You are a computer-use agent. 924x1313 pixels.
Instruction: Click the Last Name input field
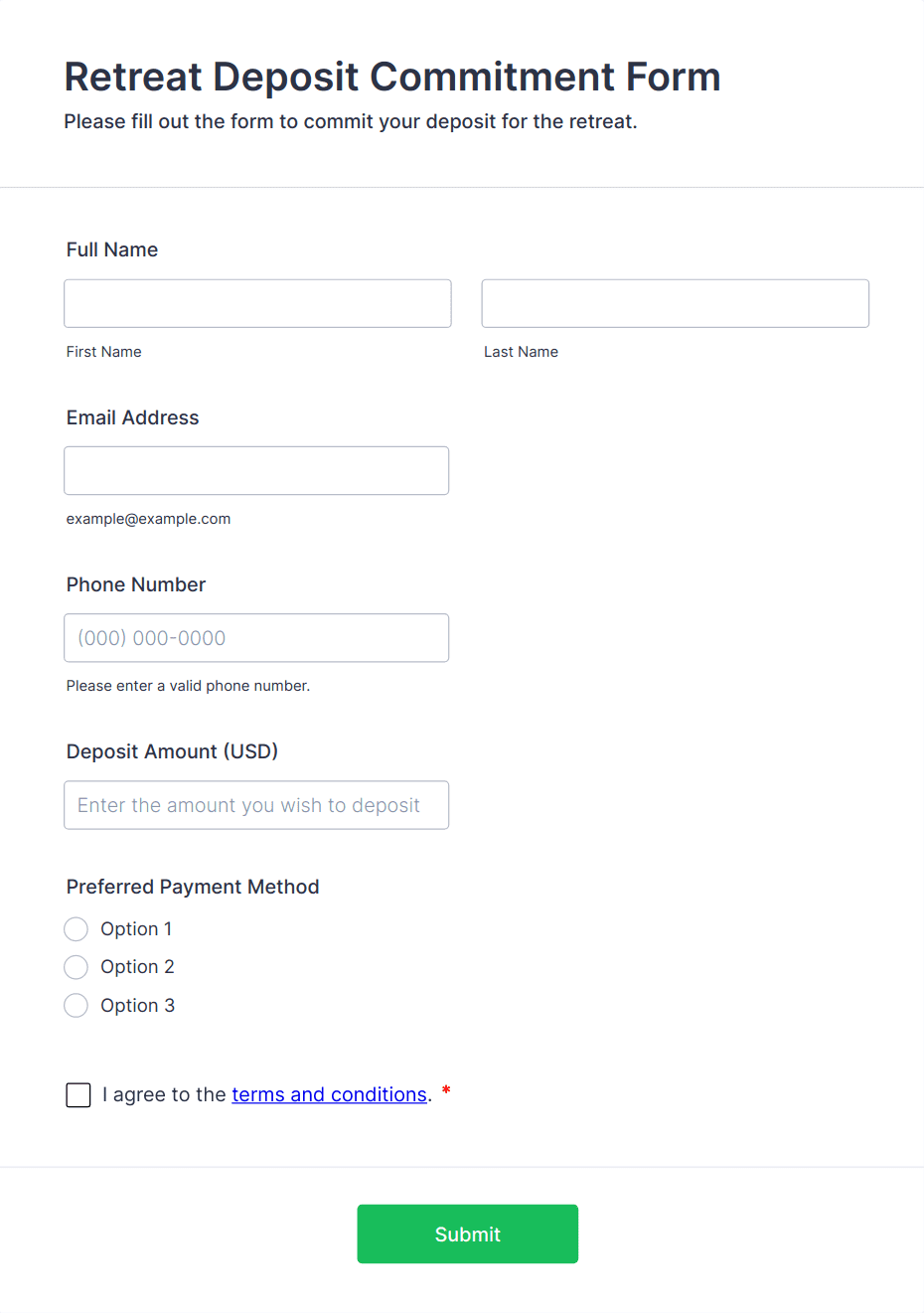pos(675,303)
